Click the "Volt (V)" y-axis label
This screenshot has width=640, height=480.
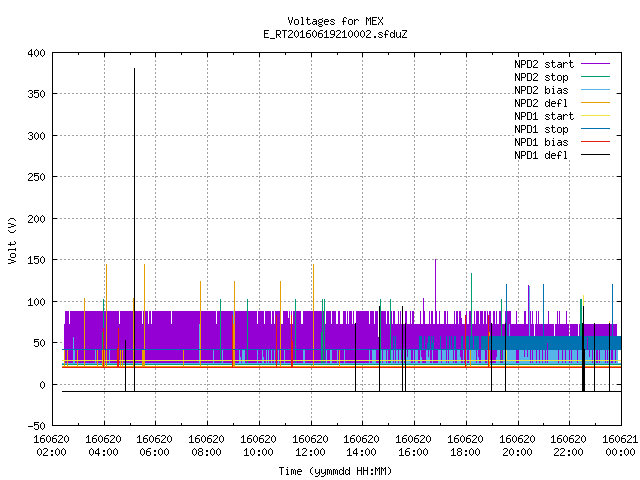[x=12, y=240]
